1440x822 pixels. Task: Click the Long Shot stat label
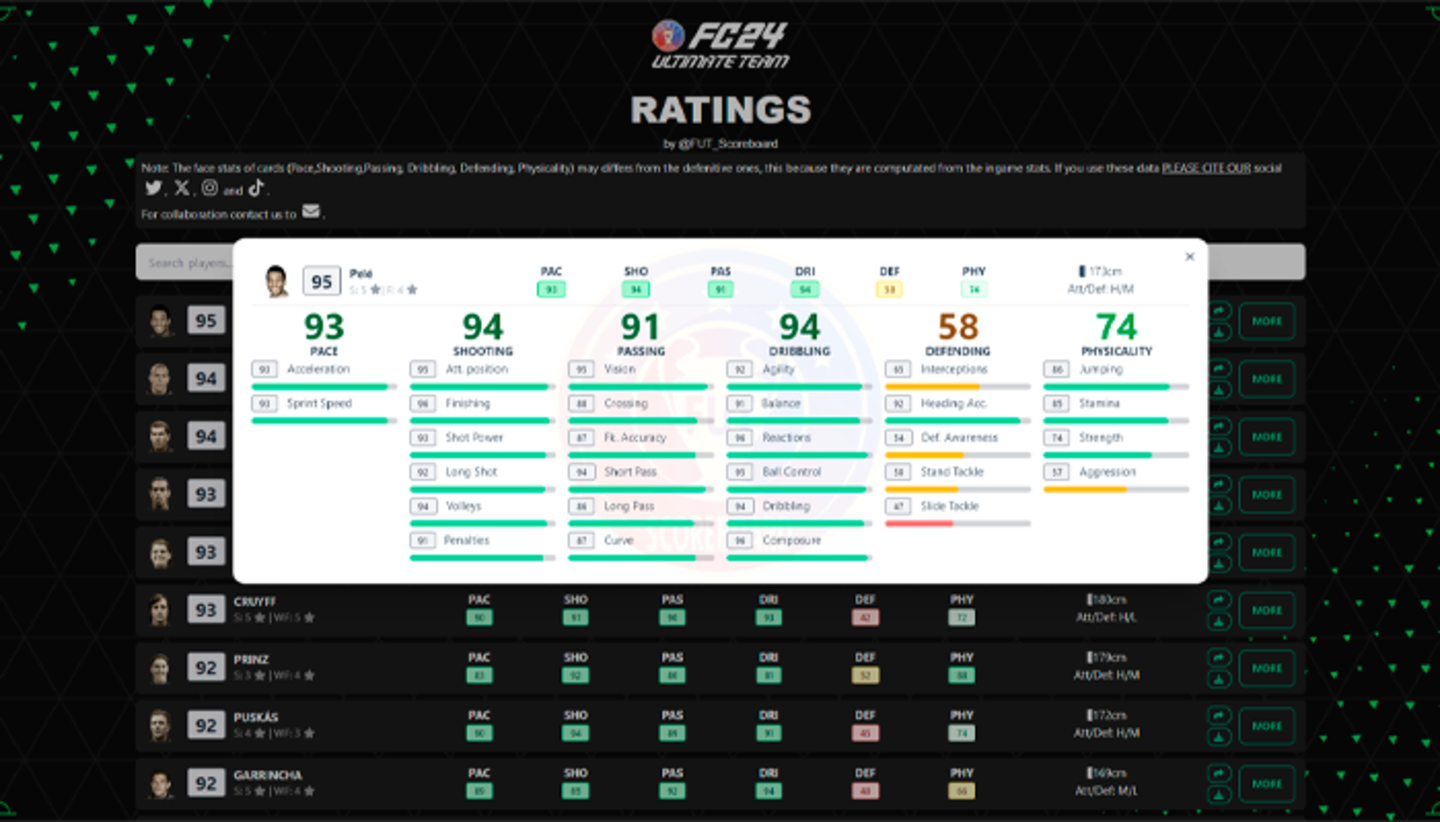[x=471, y=471]
